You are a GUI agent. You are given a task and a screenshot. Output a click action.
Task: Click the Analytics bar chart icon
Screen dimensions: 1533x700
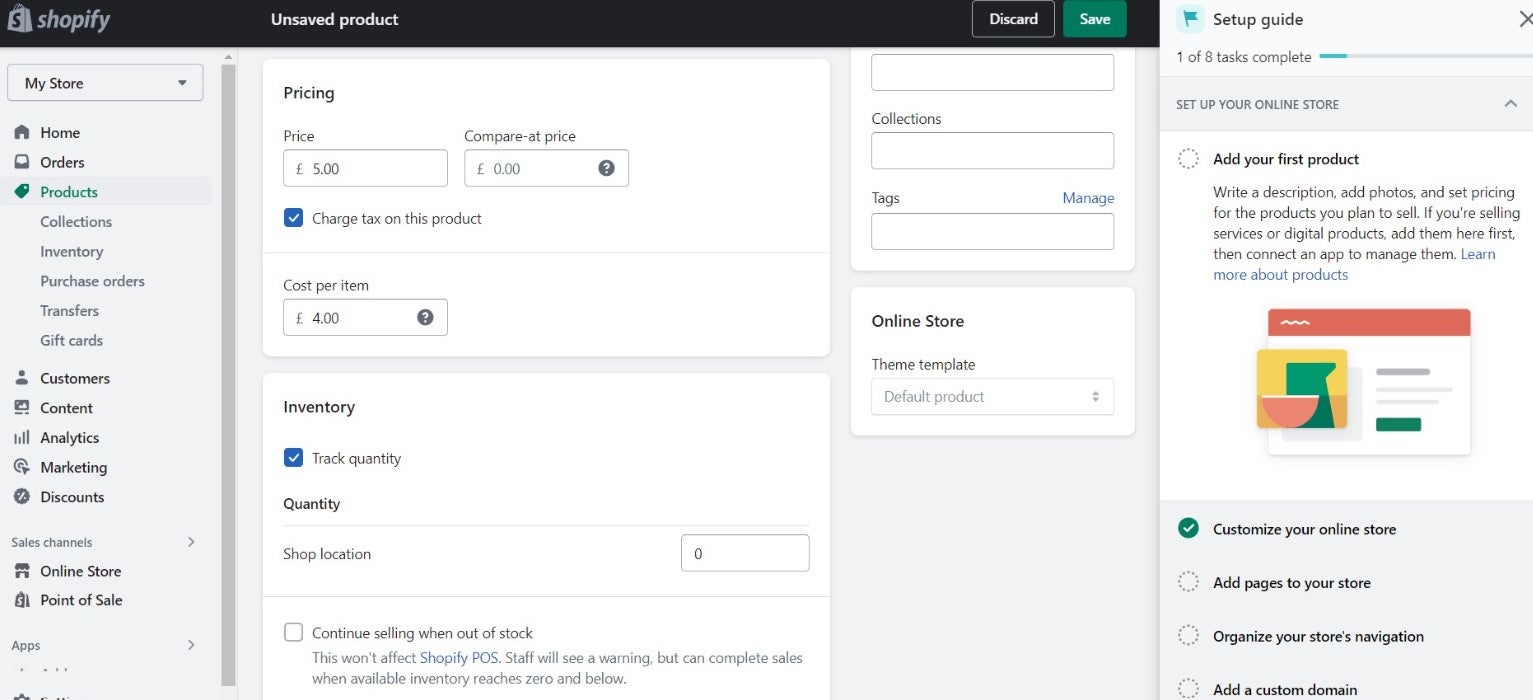tap(21, 438)
